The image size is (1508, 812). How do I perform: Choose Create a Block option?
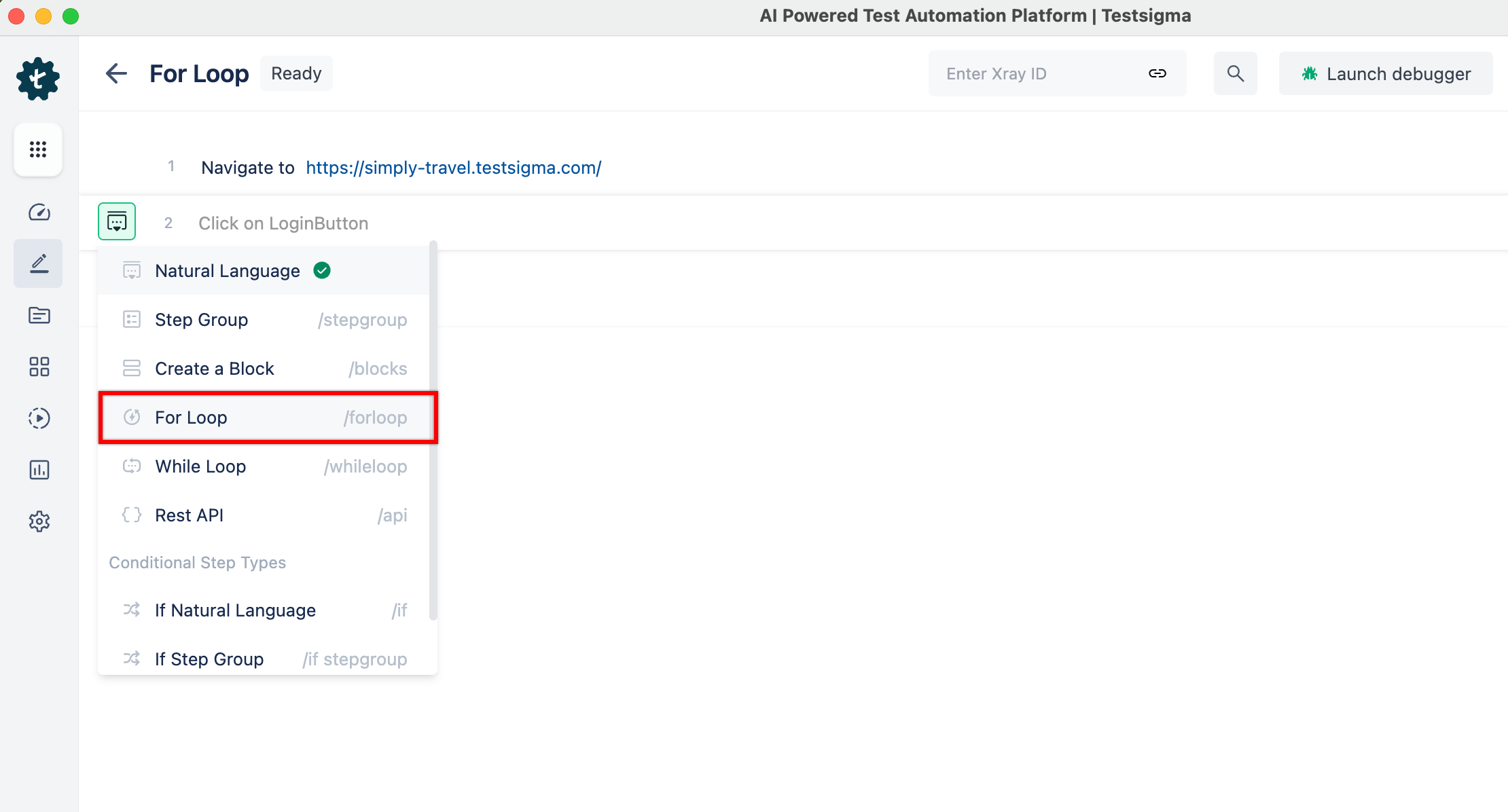(264, 369)
